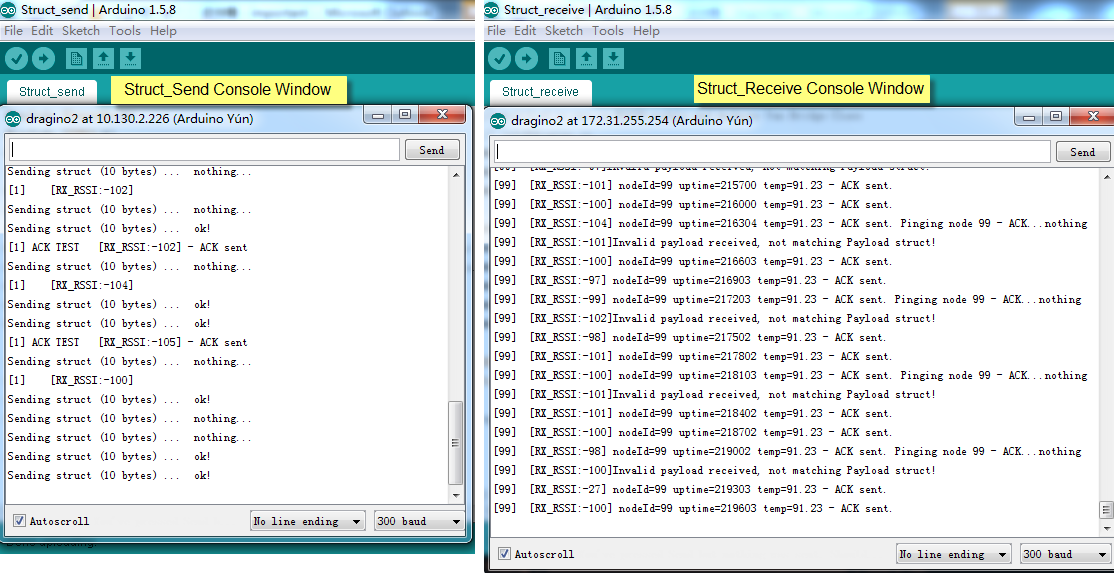Click '[RX_RSSI:-102]Invalid payload received' line
1114x573 pixels.
715,318
